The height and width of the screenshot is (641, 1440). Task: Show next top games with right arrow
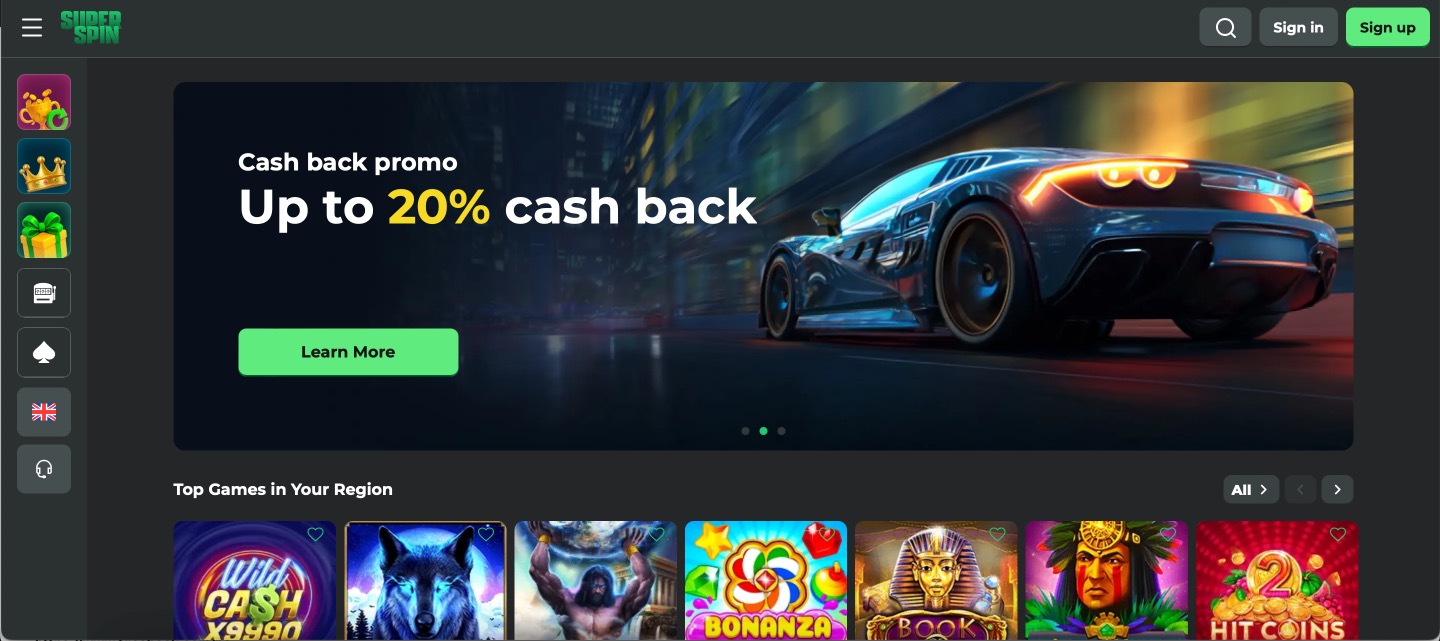1337,489
